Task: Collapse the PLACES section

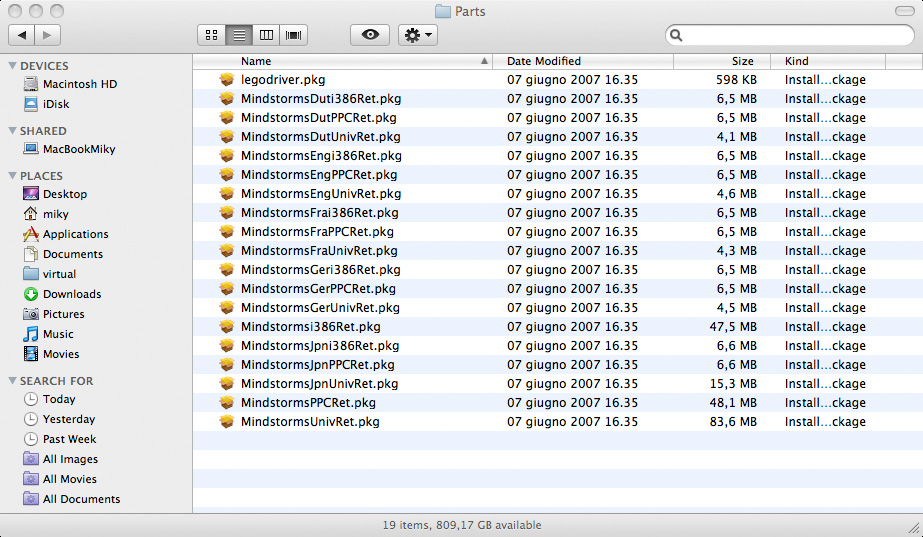Action: [12, 176]
